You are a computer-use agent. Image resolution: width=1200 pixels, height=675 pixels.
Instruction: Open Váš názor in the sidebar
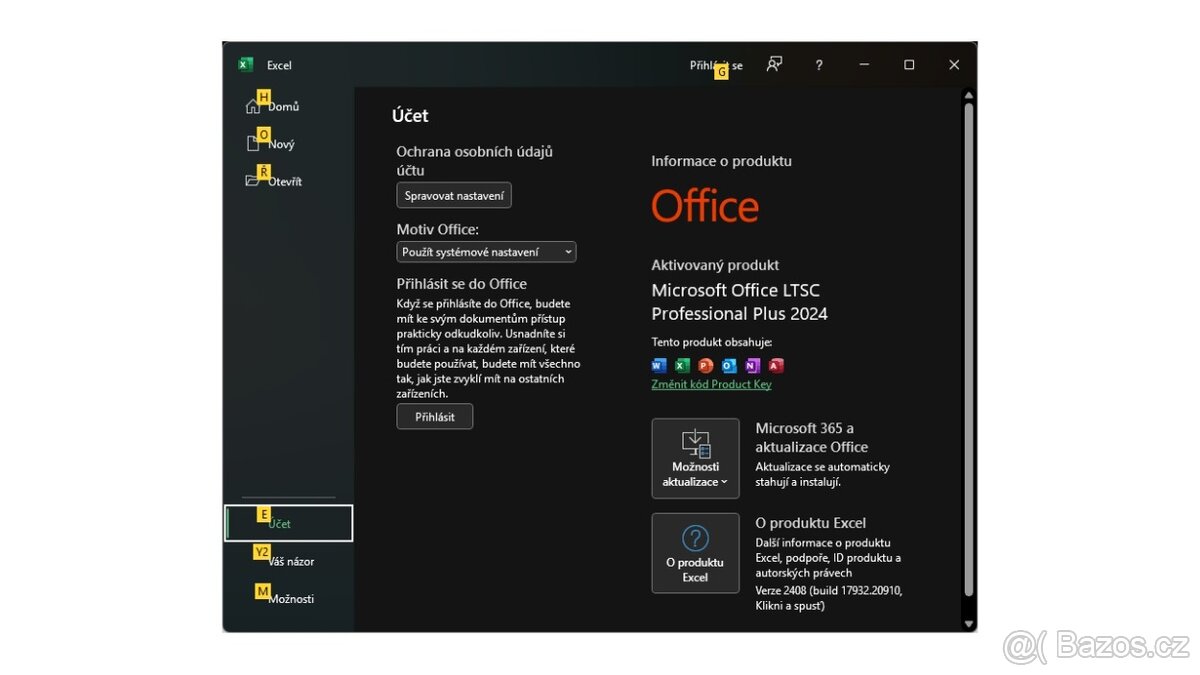tap(288, 561)
